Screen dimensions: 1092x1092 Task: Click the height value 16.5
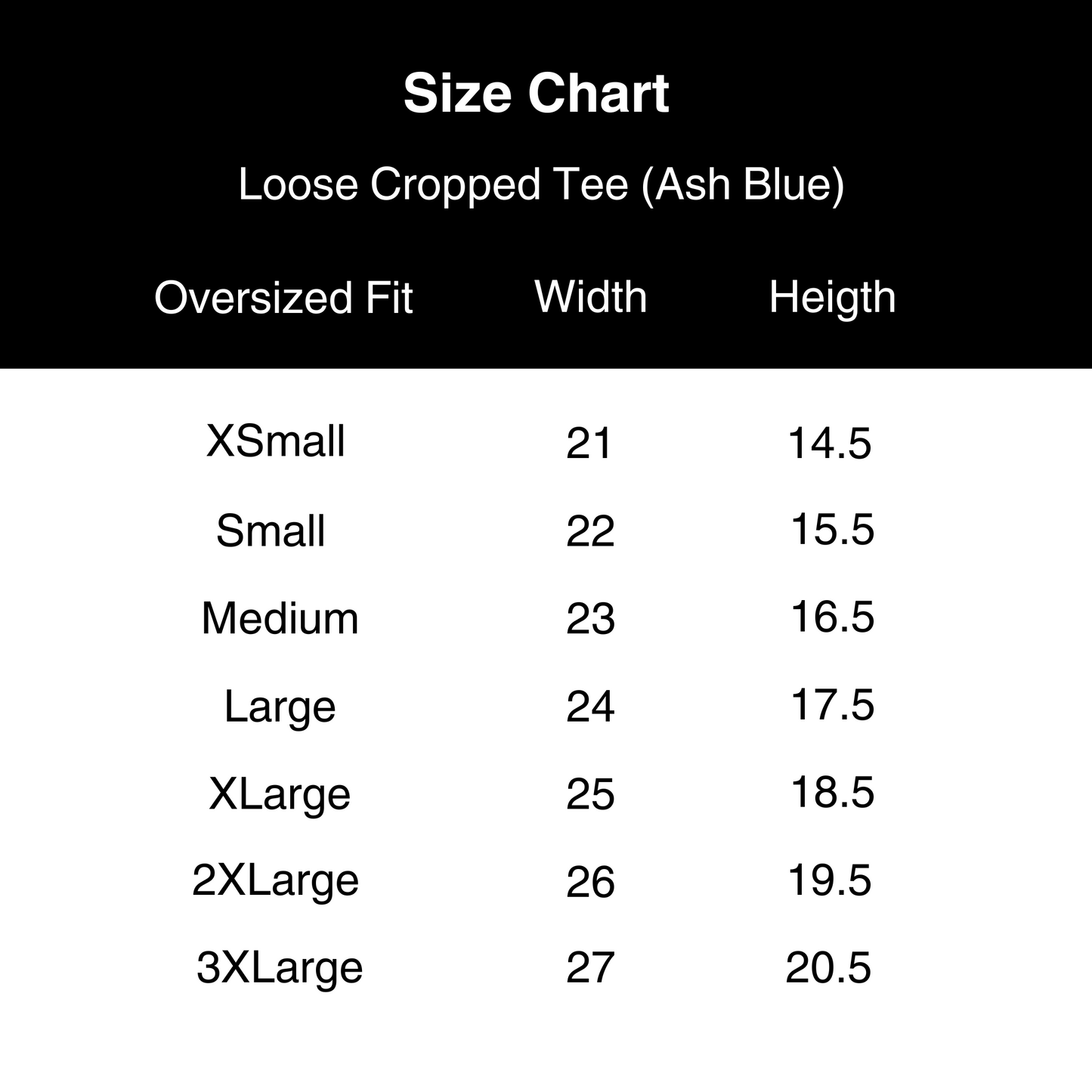(x=832, y=617)
